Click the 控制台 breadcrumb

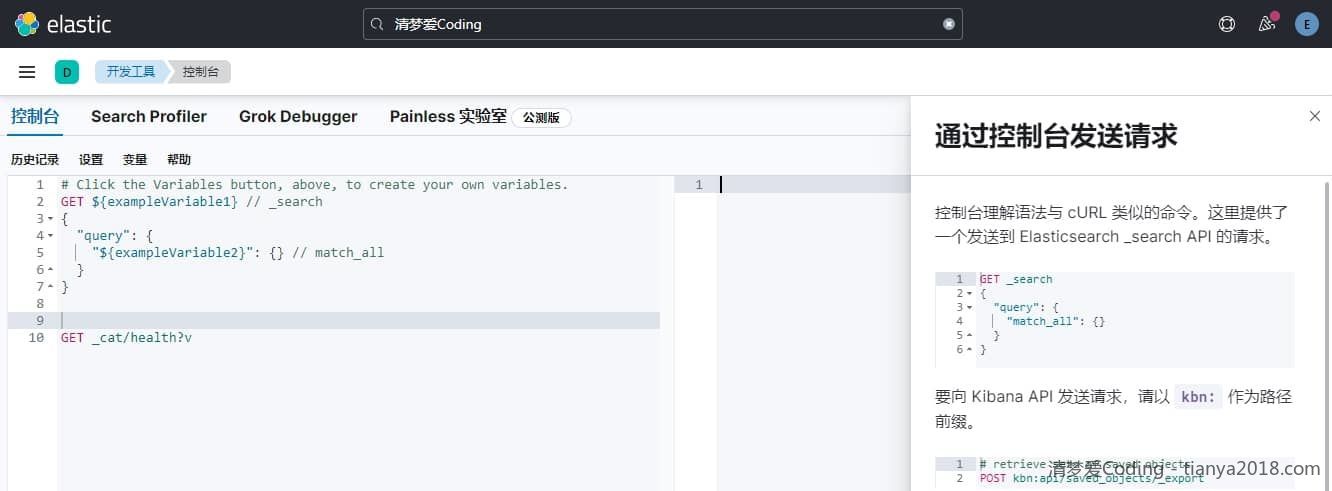tap(201, 72)
